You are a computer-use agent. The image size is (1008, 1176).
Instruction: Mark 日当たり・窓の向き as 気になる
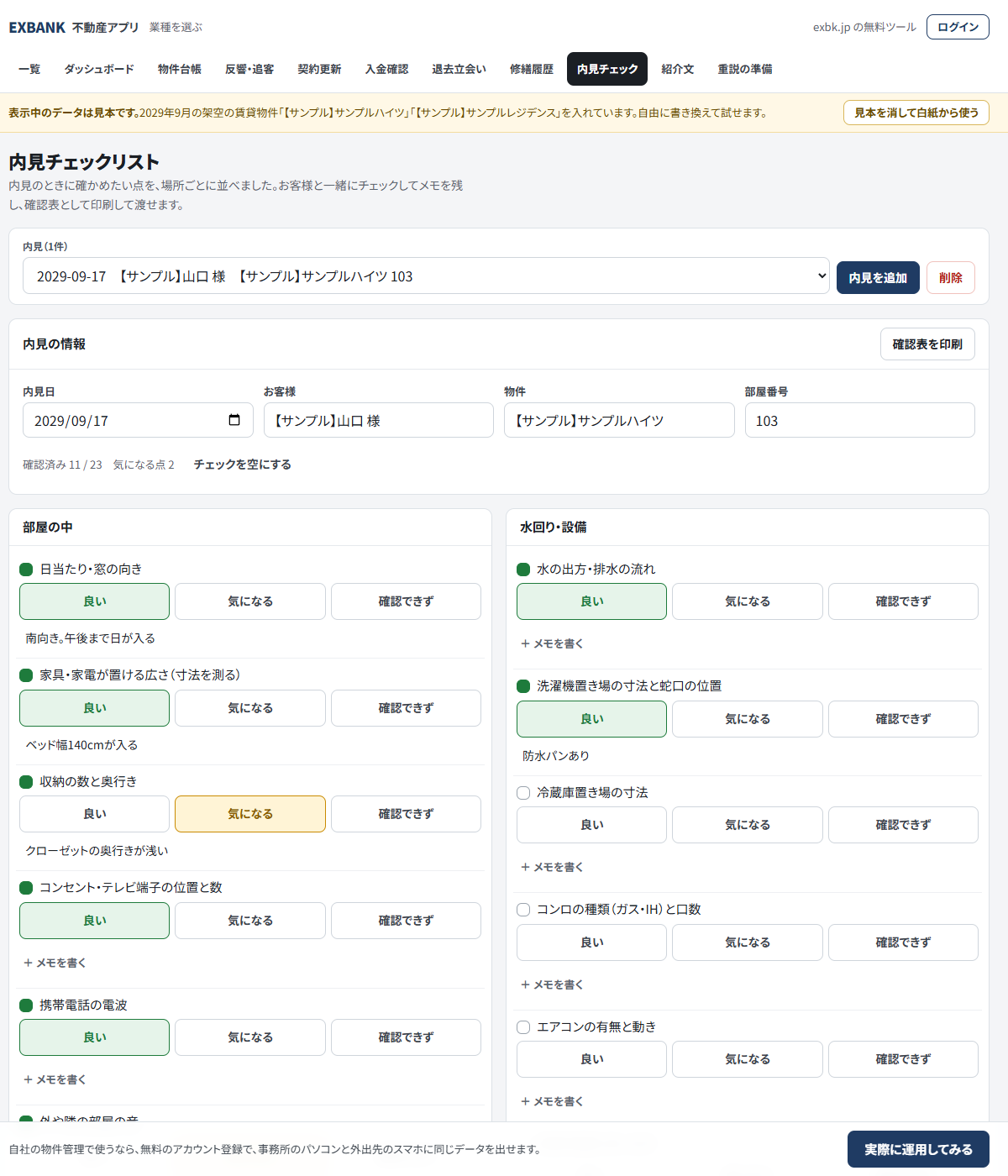[250, 601]
